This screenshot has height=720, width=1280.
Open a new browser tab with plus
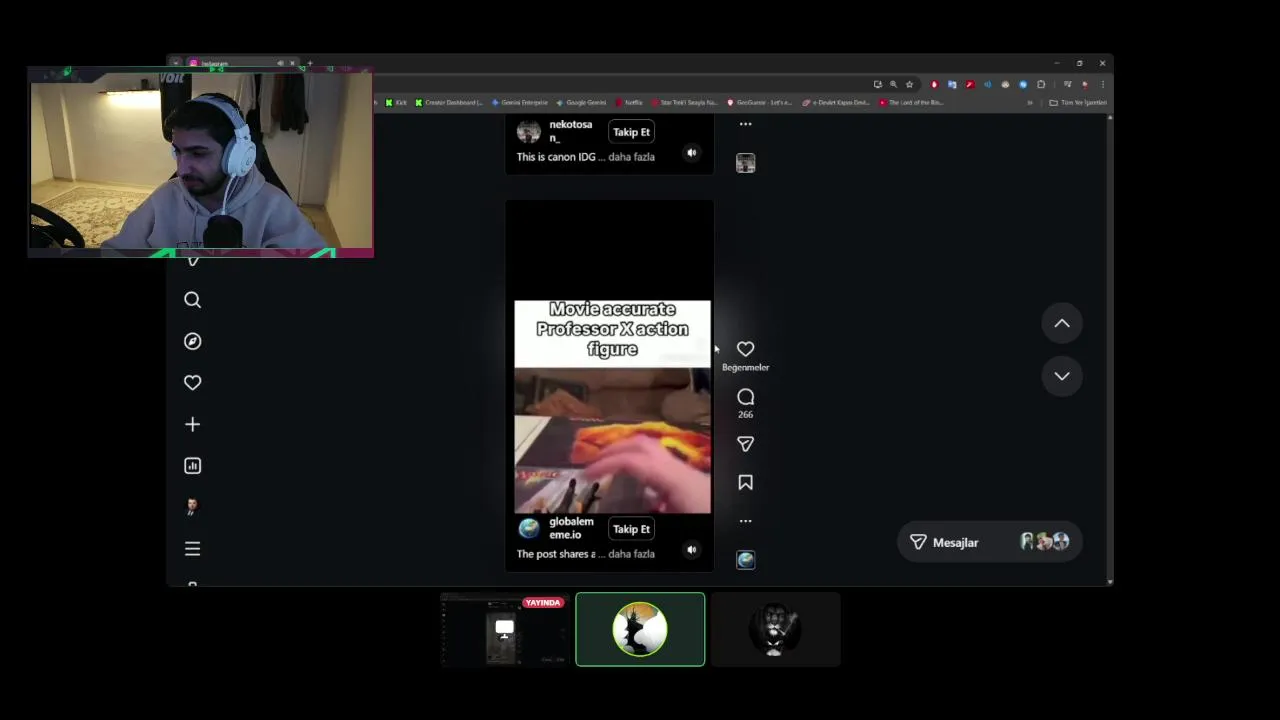(310, 63)
